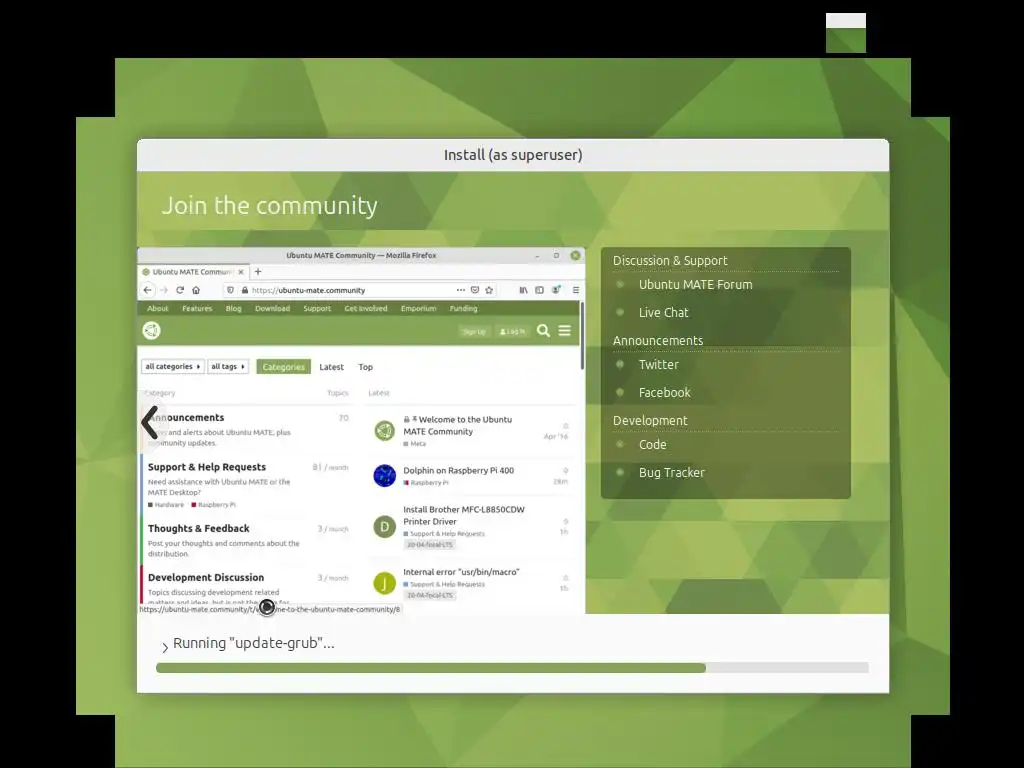The width and height of the screenshot is (1024, 768).
Task: Click the Sign Up button
Action: [x=474, y=332]
